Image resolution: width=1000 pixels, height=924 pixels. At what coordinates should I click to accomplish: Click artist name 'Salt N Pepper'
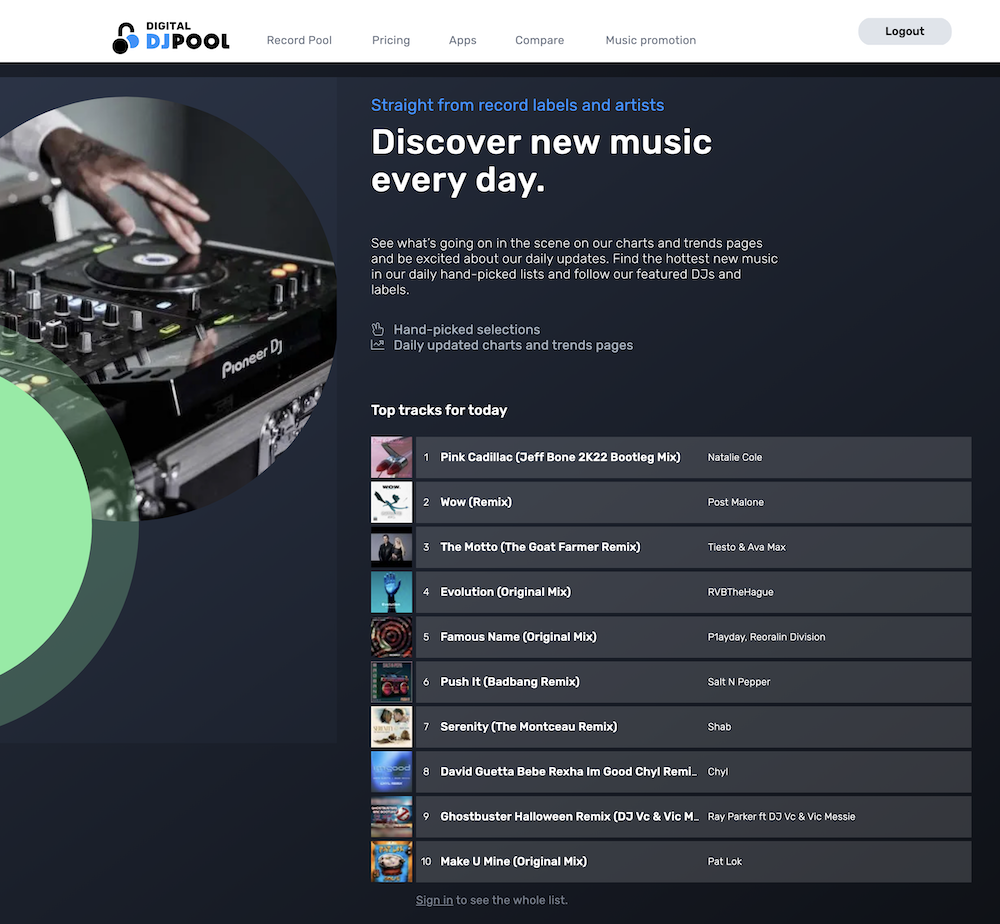point(739,682)
